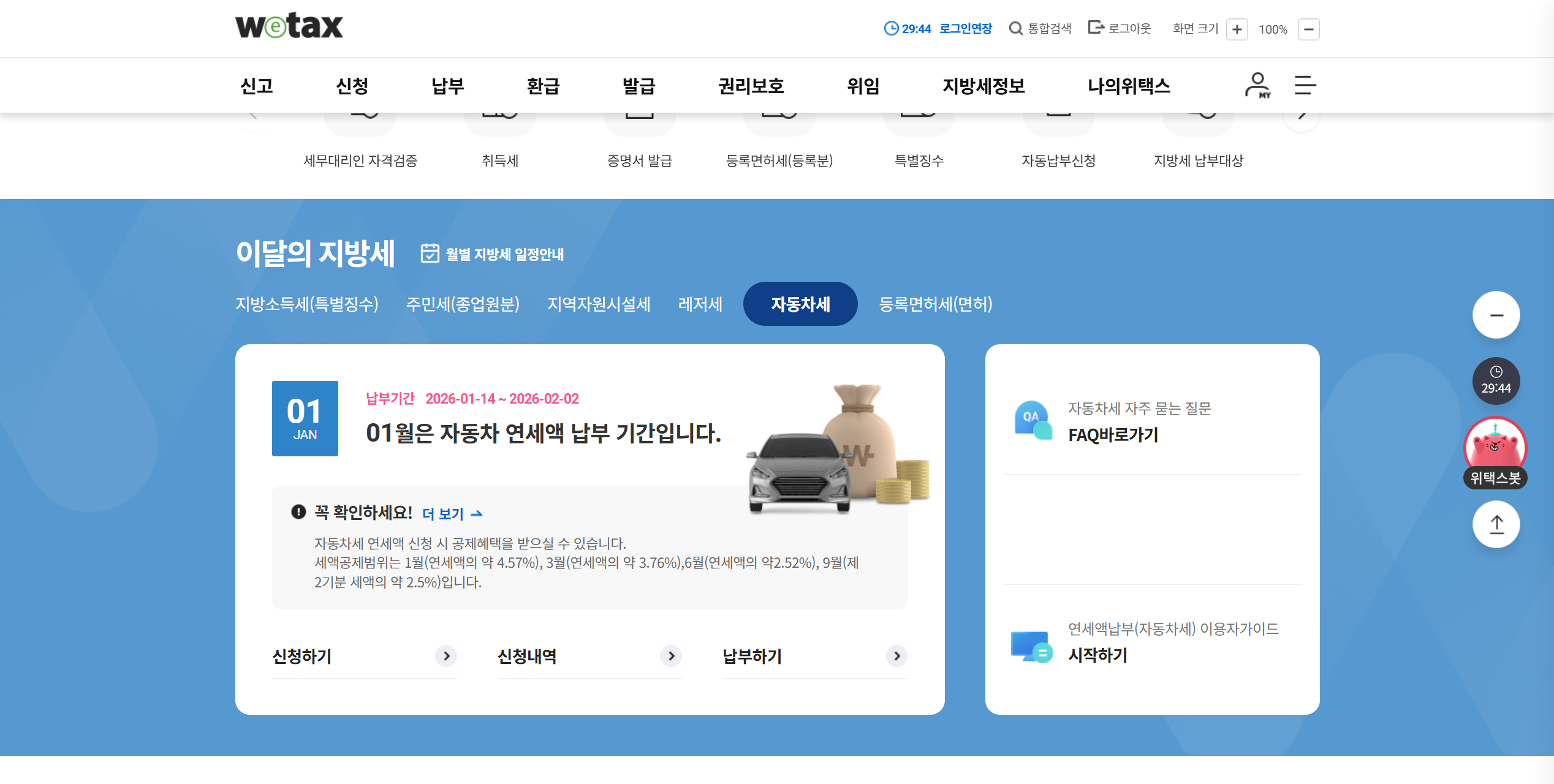Collapse the floating quick menu with the minus circle
1554x784 pixels.
point(1496,315)
